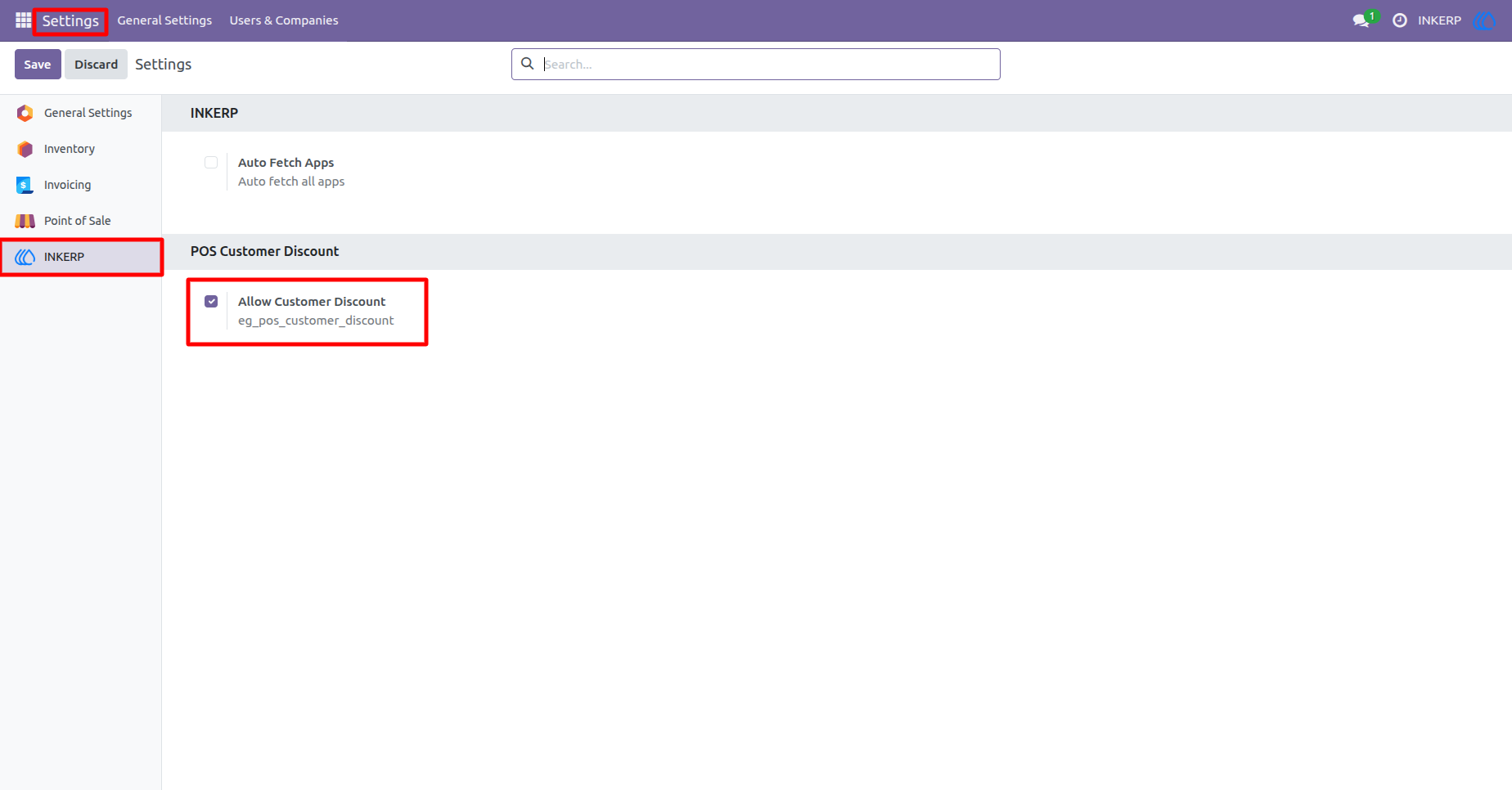Screen dimensions: 1512x790
Task: Select the Inventory settings tab
Action: 81,149
